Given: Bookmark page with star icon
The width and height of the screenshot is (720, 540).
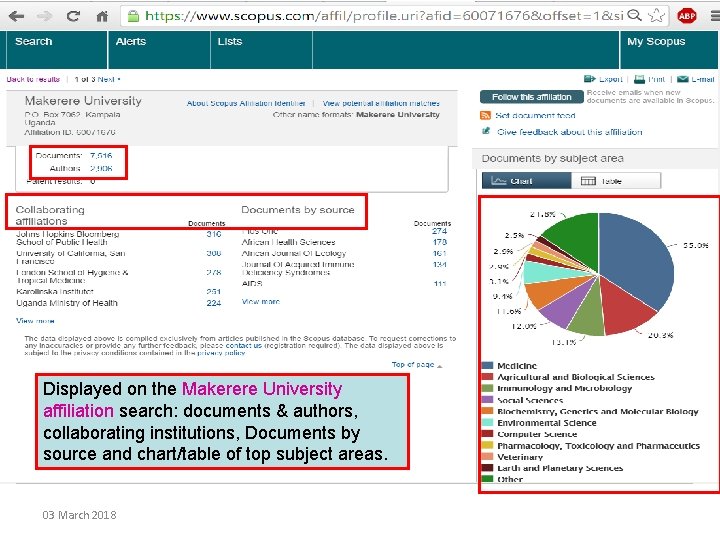Looking at the screenshot, I should (657, 16).
